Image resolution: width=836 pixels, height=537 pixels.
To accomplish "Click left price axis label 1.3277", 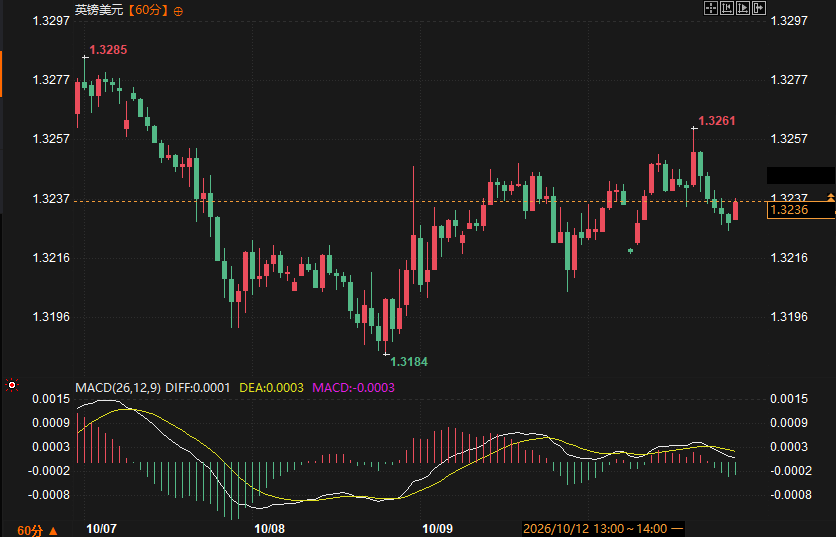I will pyautogui.click(x=51, y=80).
